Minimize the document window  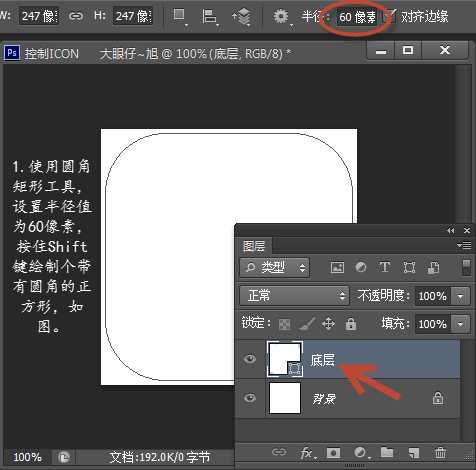pos(381,51)
